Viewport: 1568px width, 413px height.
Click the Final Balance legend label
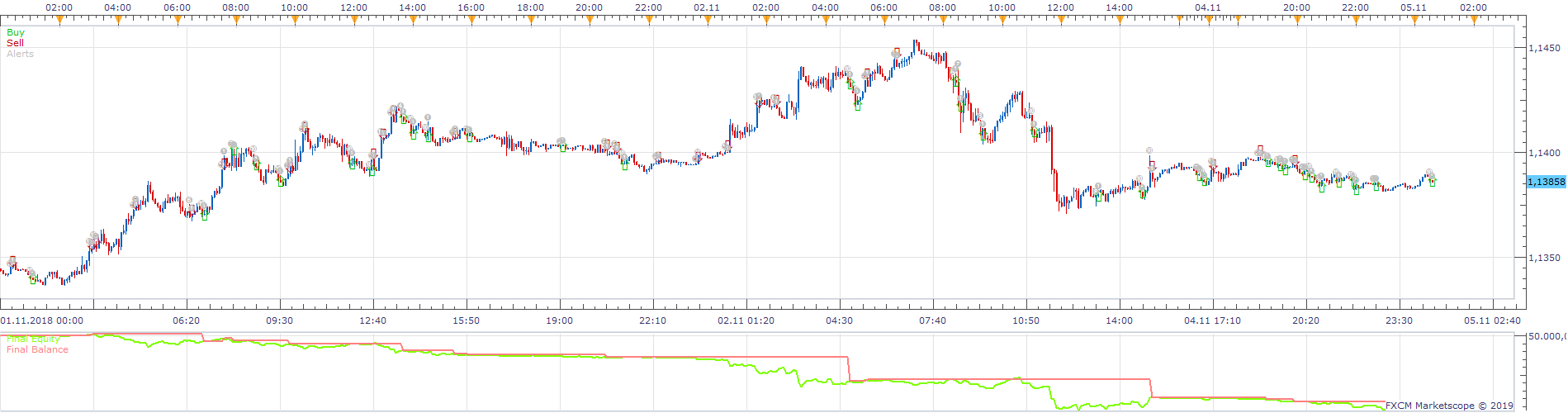click(37, 349)
